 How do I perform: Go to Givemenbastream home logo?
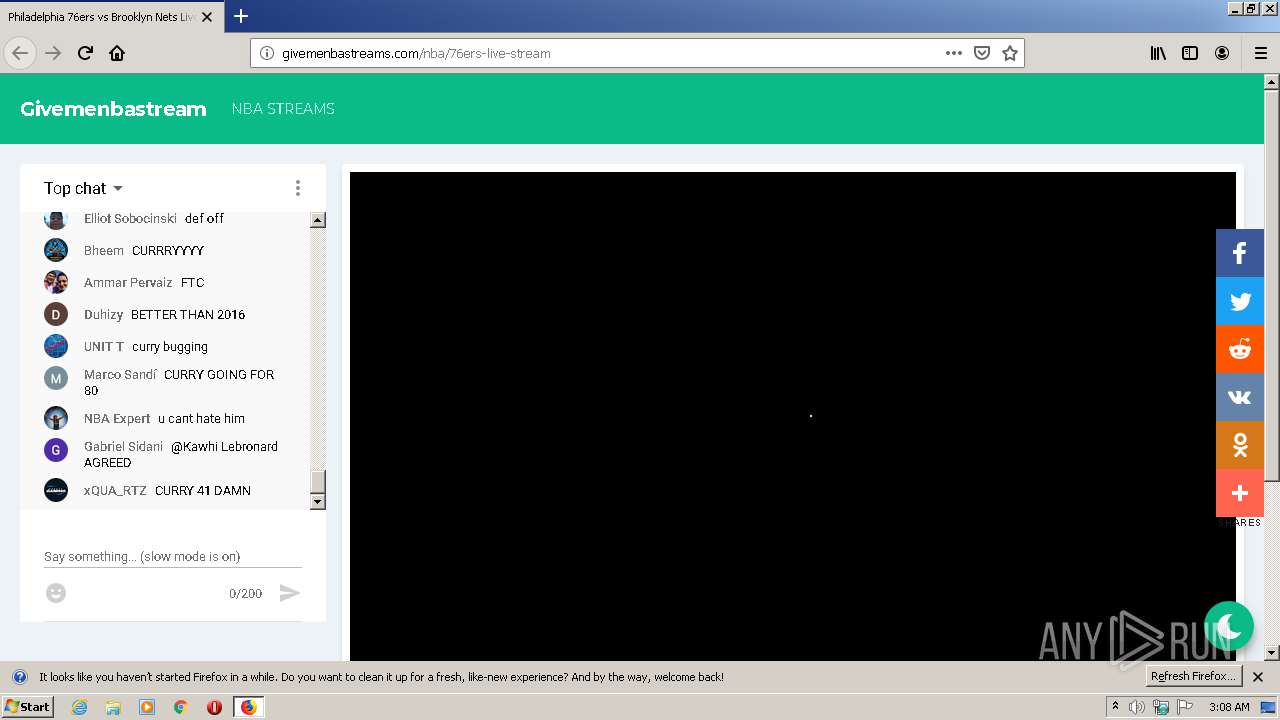pos(113,109)
